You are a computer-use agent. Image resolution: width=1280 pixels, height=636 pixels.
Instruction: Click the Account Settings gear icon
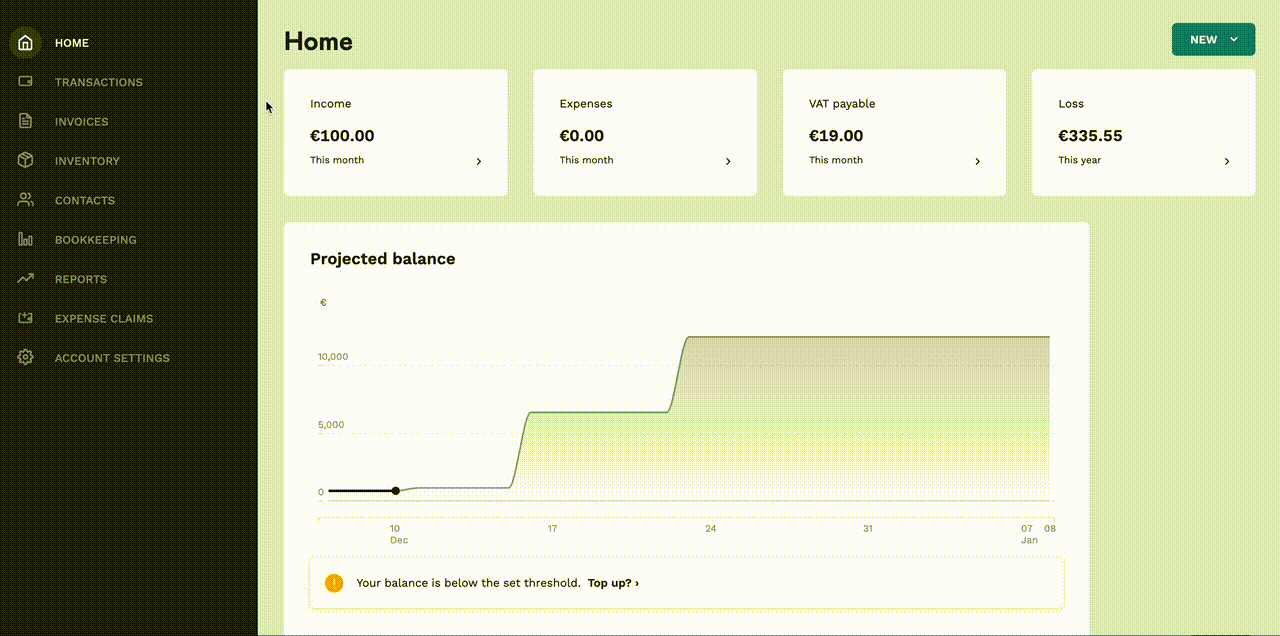tap(25, 358)
